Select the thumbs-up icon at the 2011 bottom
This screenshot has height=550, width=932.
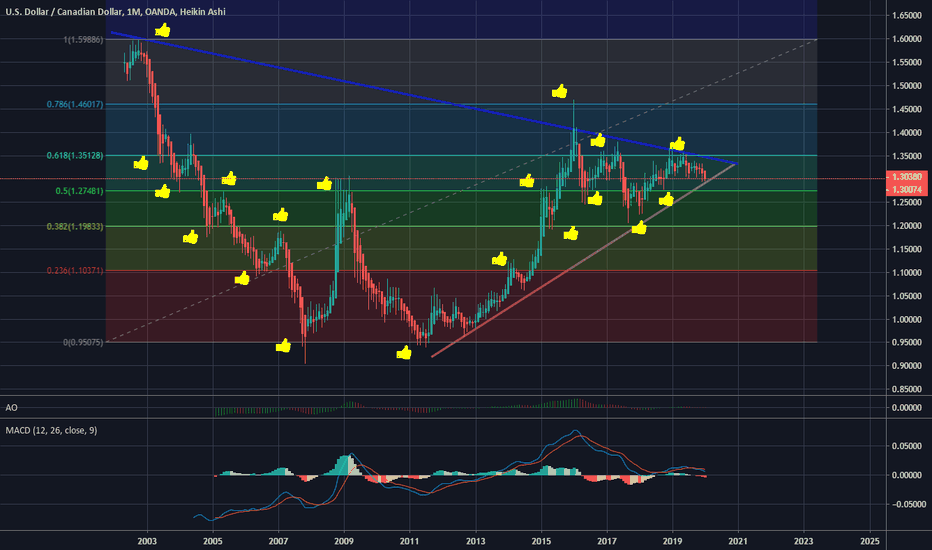coord(404,353)
